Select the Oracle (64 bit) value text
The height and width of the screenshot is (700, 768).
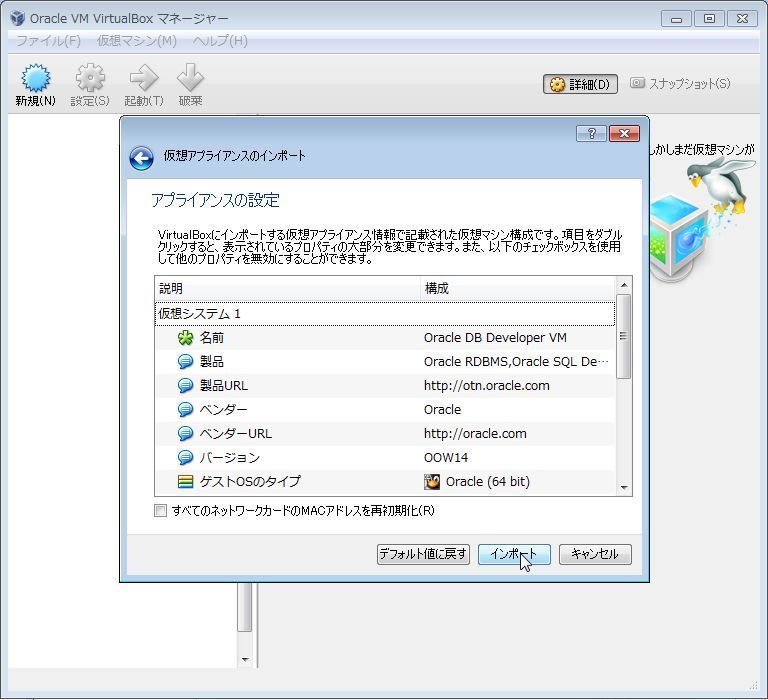[488, 482]
